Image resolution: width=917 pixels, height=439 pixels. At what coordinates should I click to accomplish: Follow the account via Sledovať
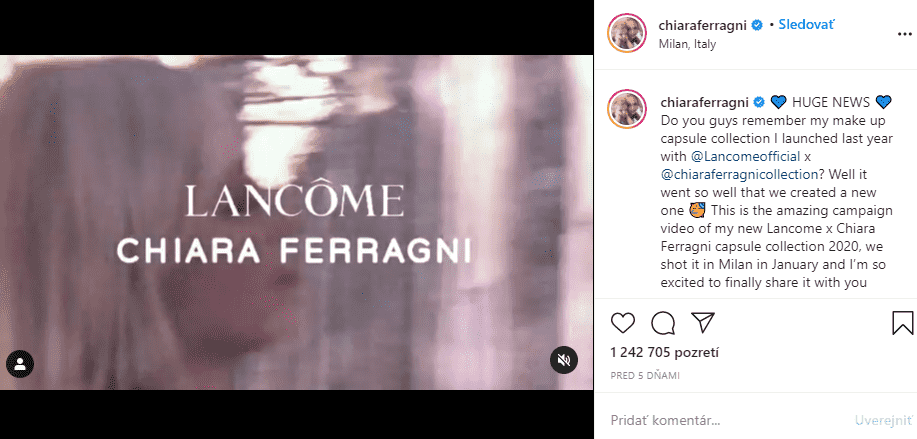(806, 25)
